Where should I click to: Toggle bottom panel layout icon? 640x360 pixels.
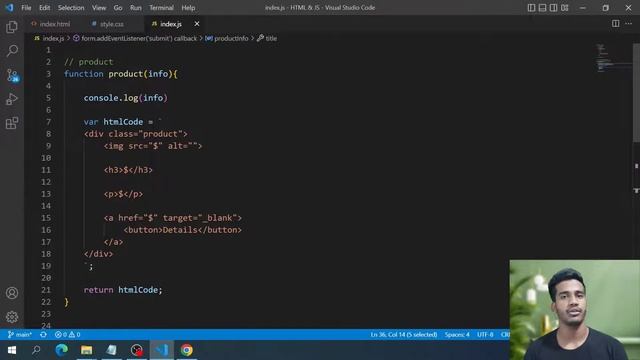pyautogui.click(x=542, y=7)
